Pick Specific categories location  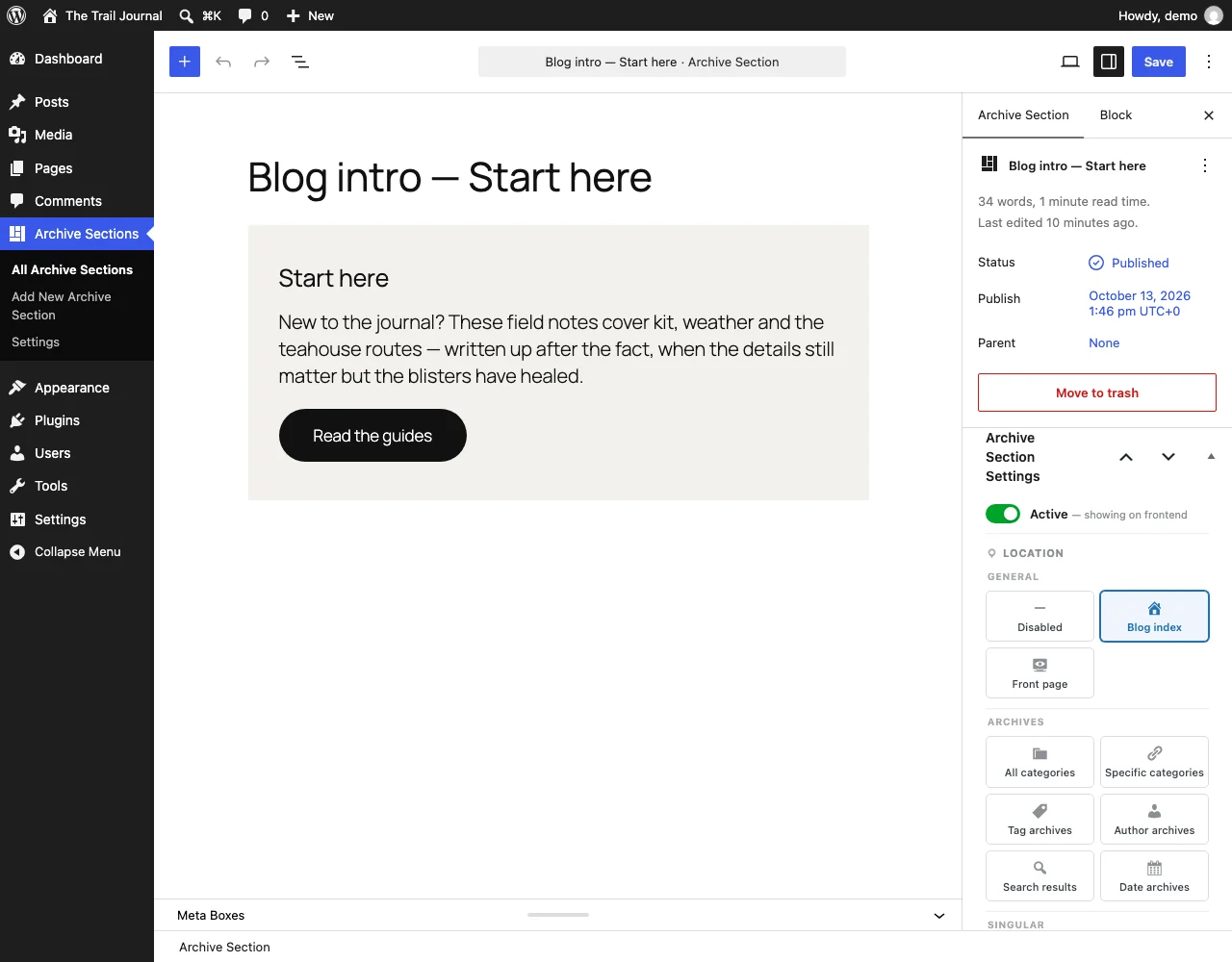coord(1154,762)
